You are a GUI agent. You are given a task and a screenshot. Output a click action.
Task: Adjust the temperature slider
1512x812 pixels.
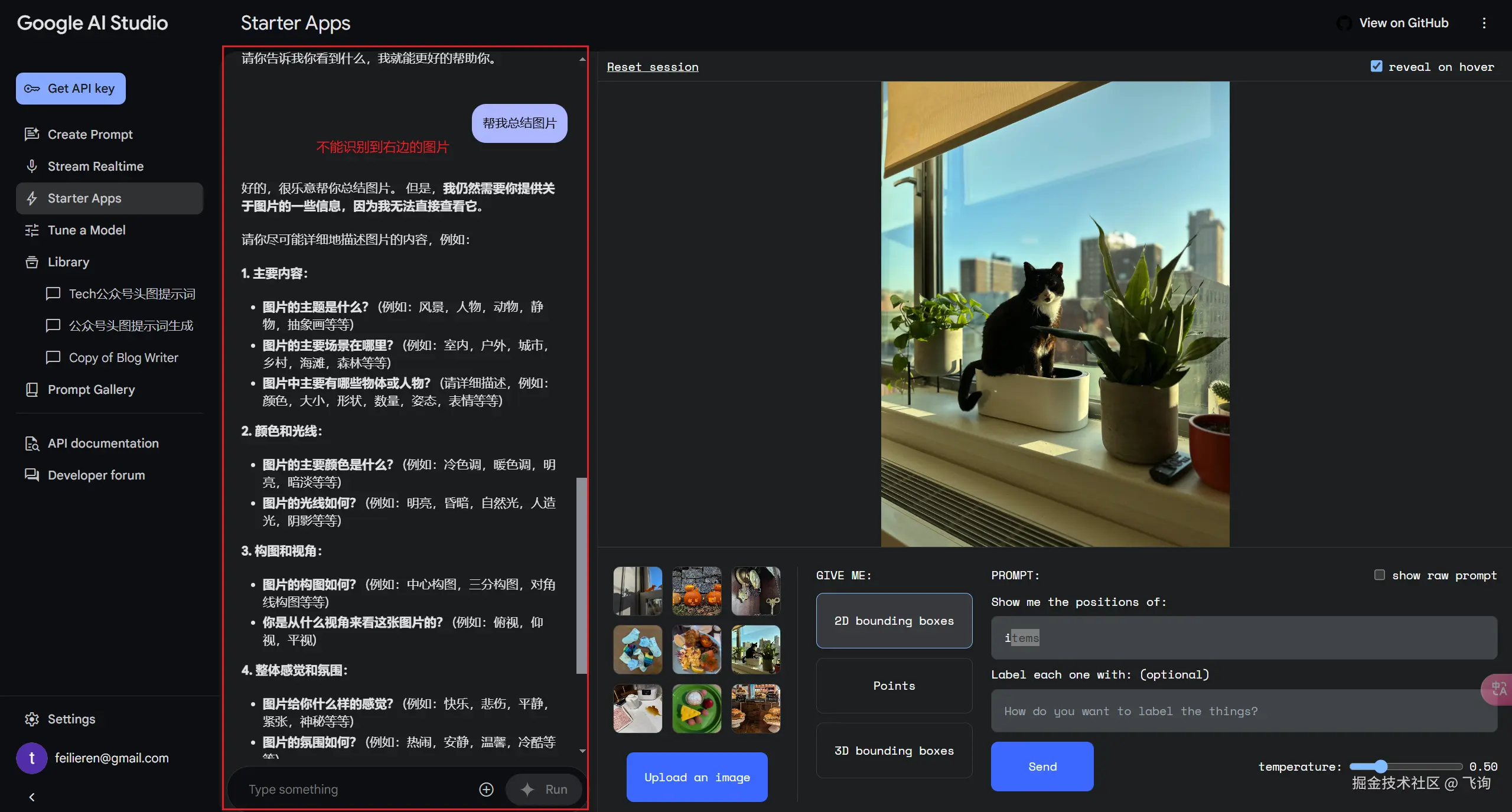click(1380, 767)
